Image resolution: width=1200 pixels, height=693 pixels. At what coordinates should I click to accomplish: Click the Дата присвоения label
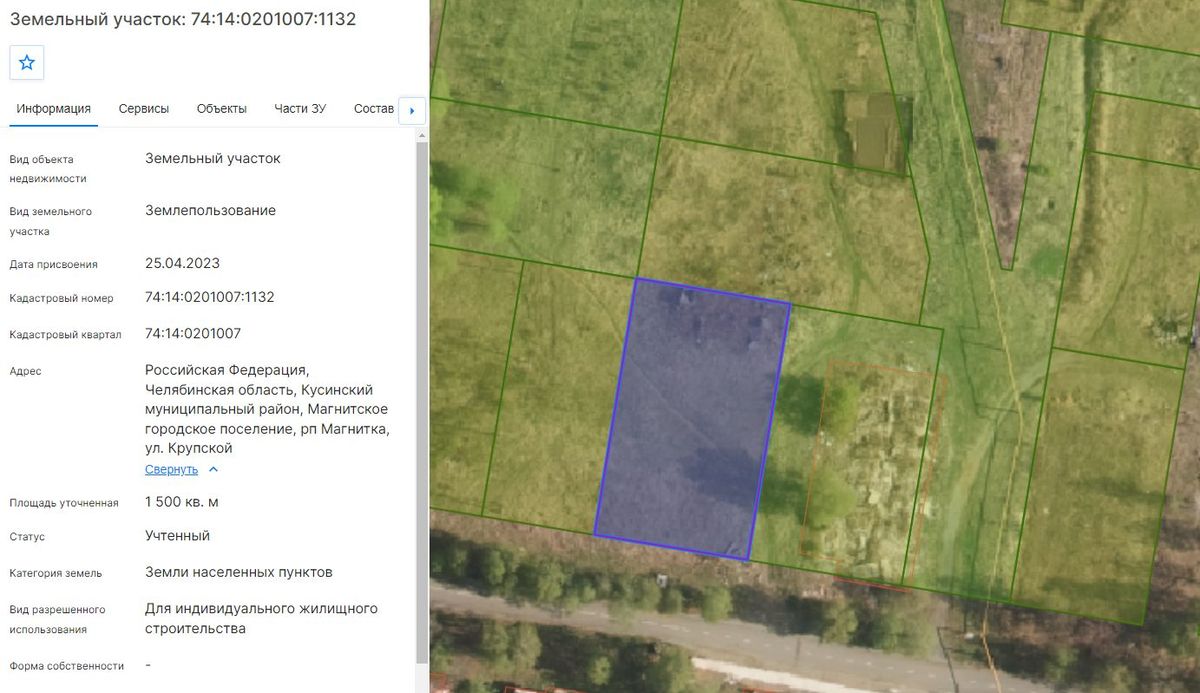pyautogui.click(x=54, y=265)
